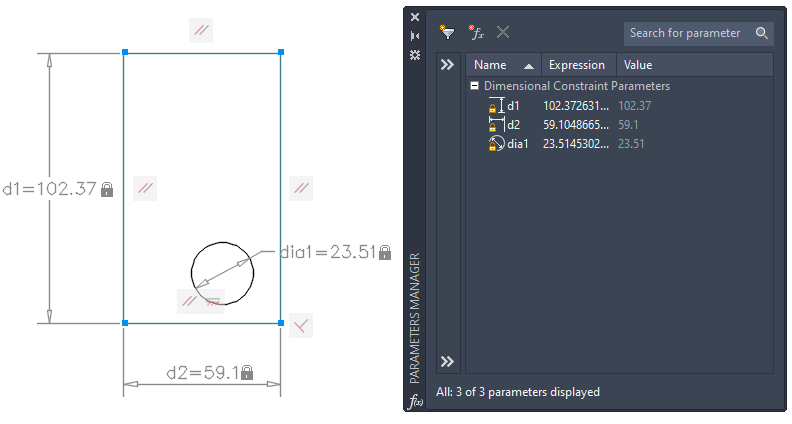This screenshot has width=792, height=424.
Task: Click the search magnifier icon
Action: point(762,33)
